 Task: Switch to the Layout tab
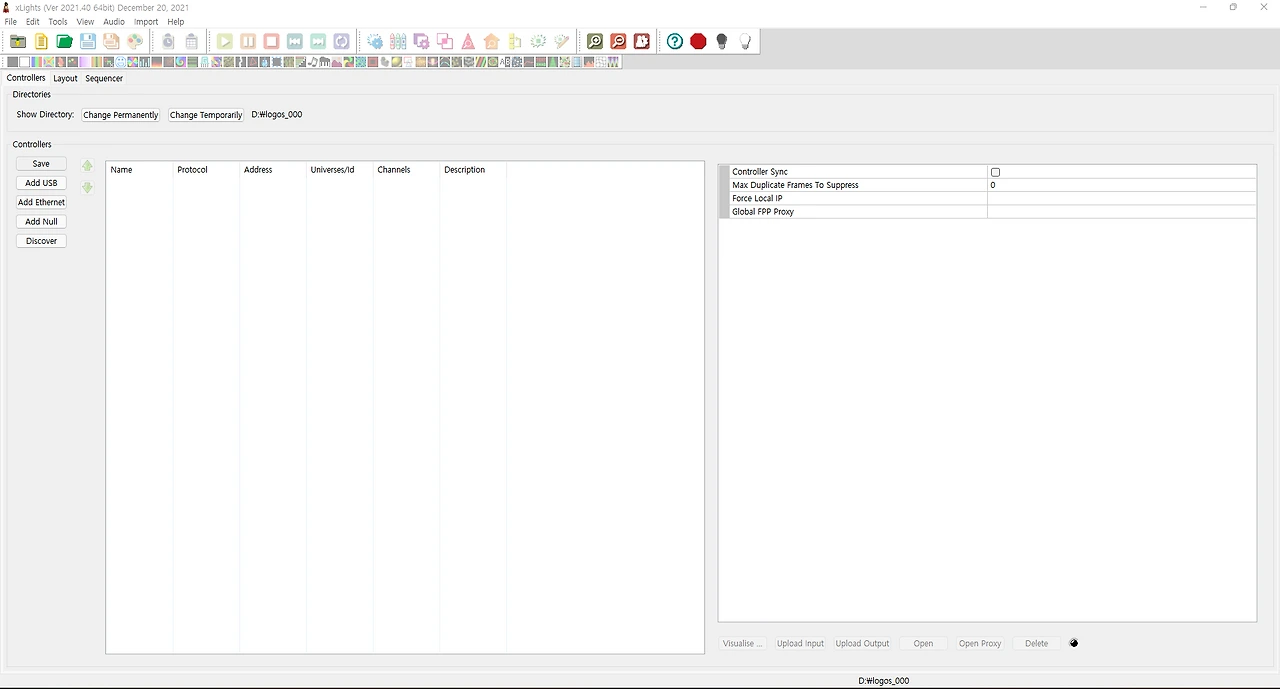(x=65, y=78)
